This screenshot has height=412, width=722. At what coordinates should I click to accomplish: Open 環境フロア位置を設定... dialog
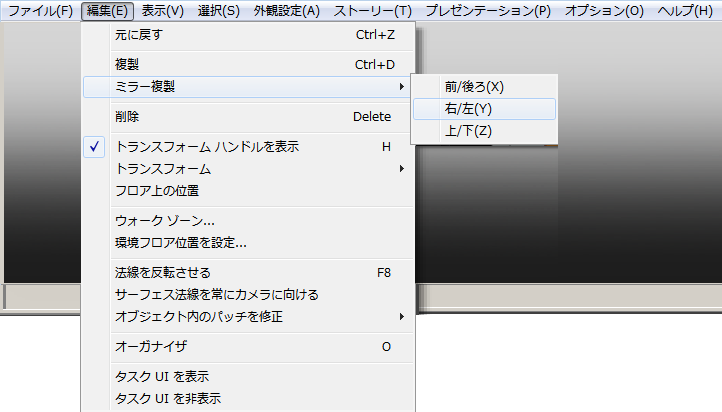249,243
